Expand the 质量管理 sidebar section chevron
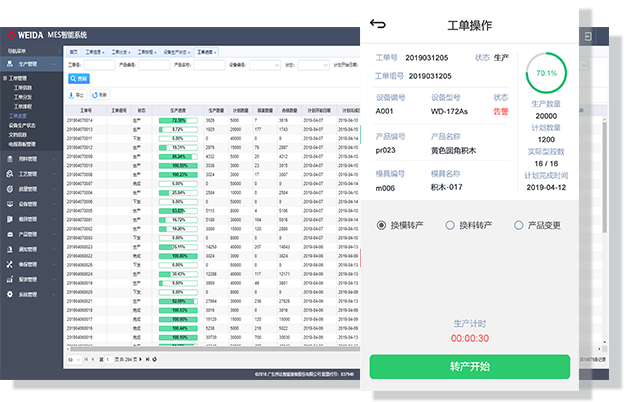624x402 pixels. [x=54, y=189]
